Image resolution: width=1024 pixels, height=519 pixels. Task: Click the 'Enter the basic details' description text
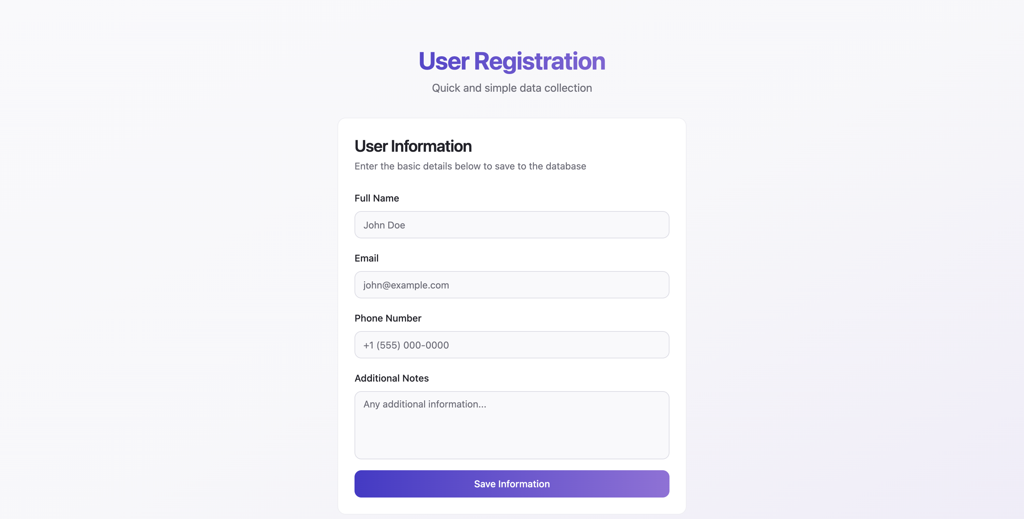click(470, 166)
